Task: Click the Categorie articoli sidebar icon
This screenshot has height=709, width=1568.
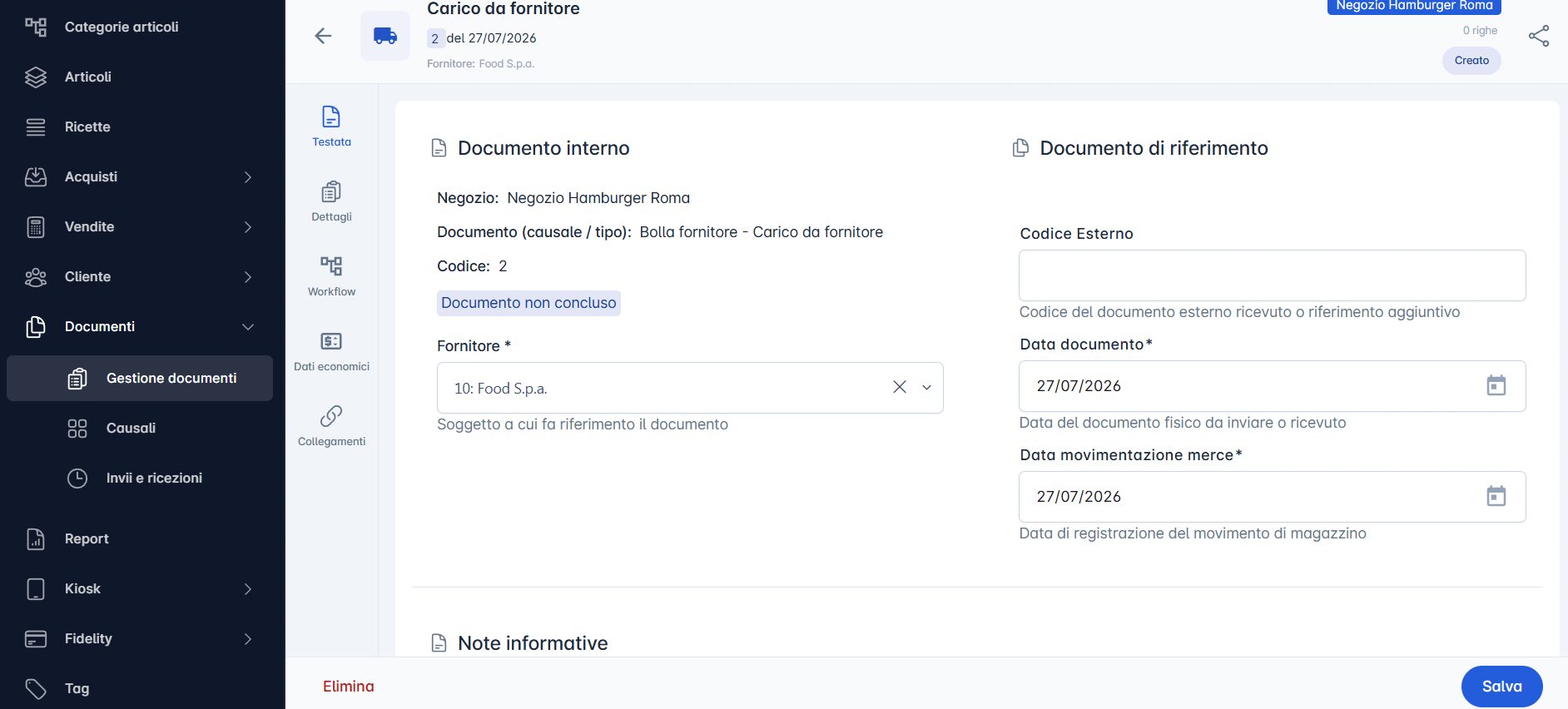Action: click(36, 27)
